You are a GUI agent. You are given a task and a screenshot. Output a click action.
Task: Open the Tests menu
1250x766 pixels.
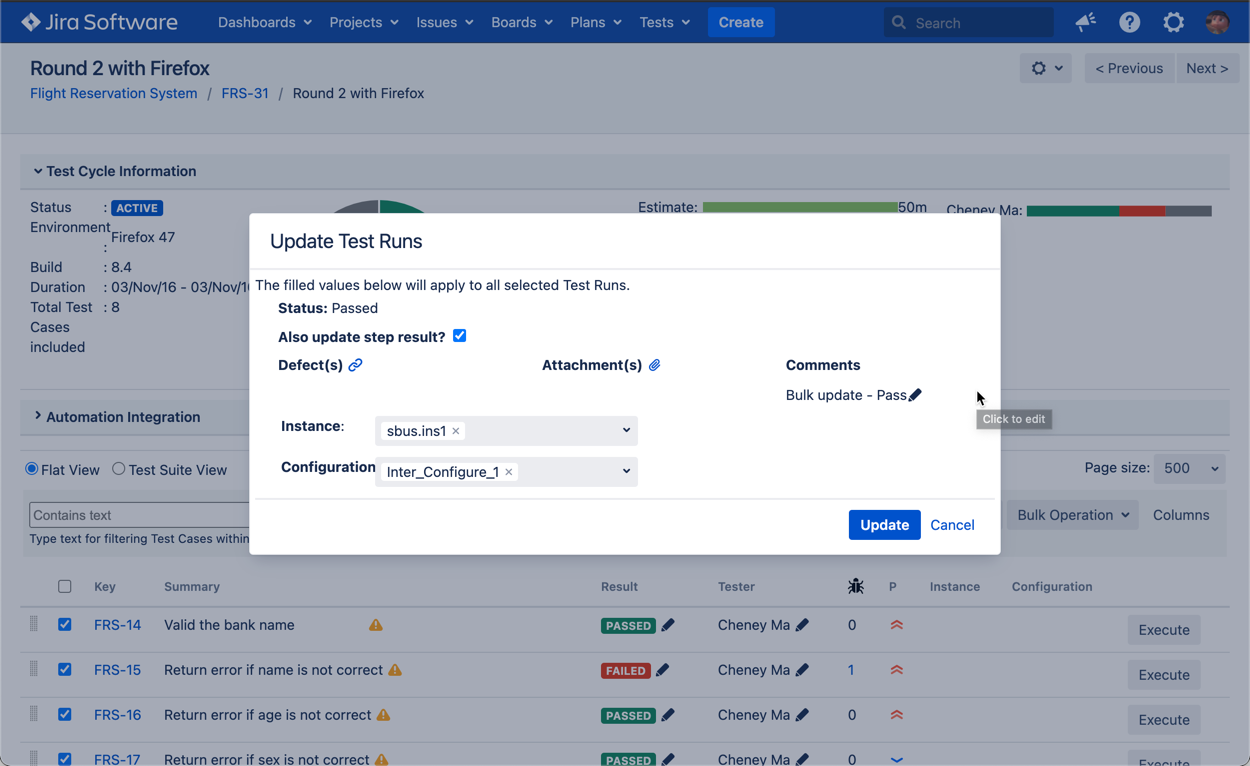point(664,22)
